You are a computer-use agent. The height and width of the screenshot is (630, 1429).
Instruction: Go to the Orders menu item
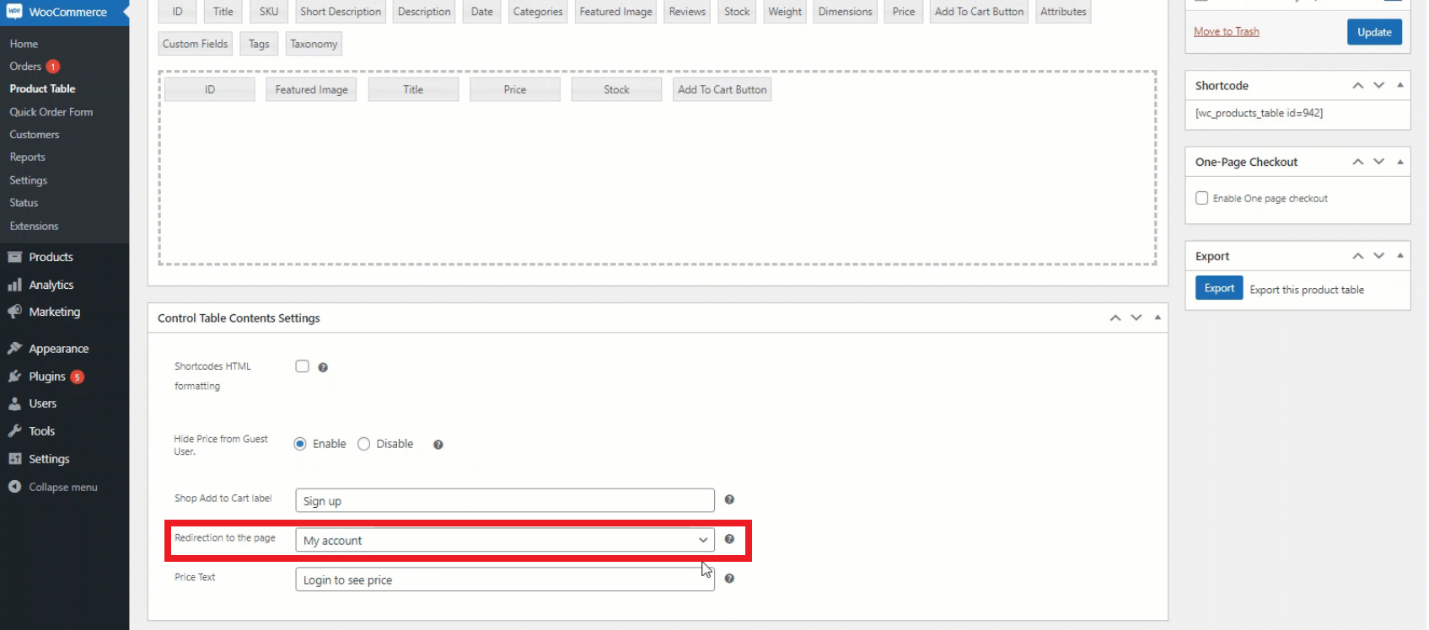(x=26, y=67)
